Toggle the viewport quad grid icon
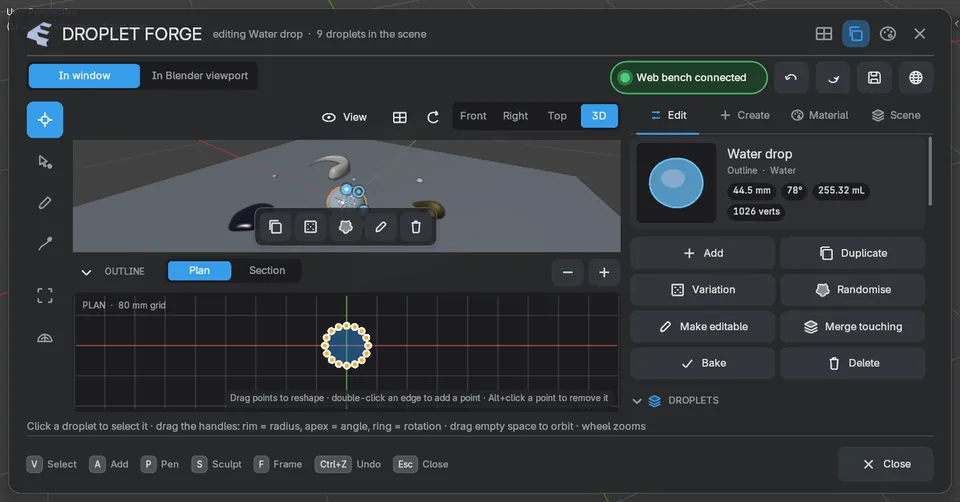The width and height of the screenshot is (960, 502). [400, 117]
